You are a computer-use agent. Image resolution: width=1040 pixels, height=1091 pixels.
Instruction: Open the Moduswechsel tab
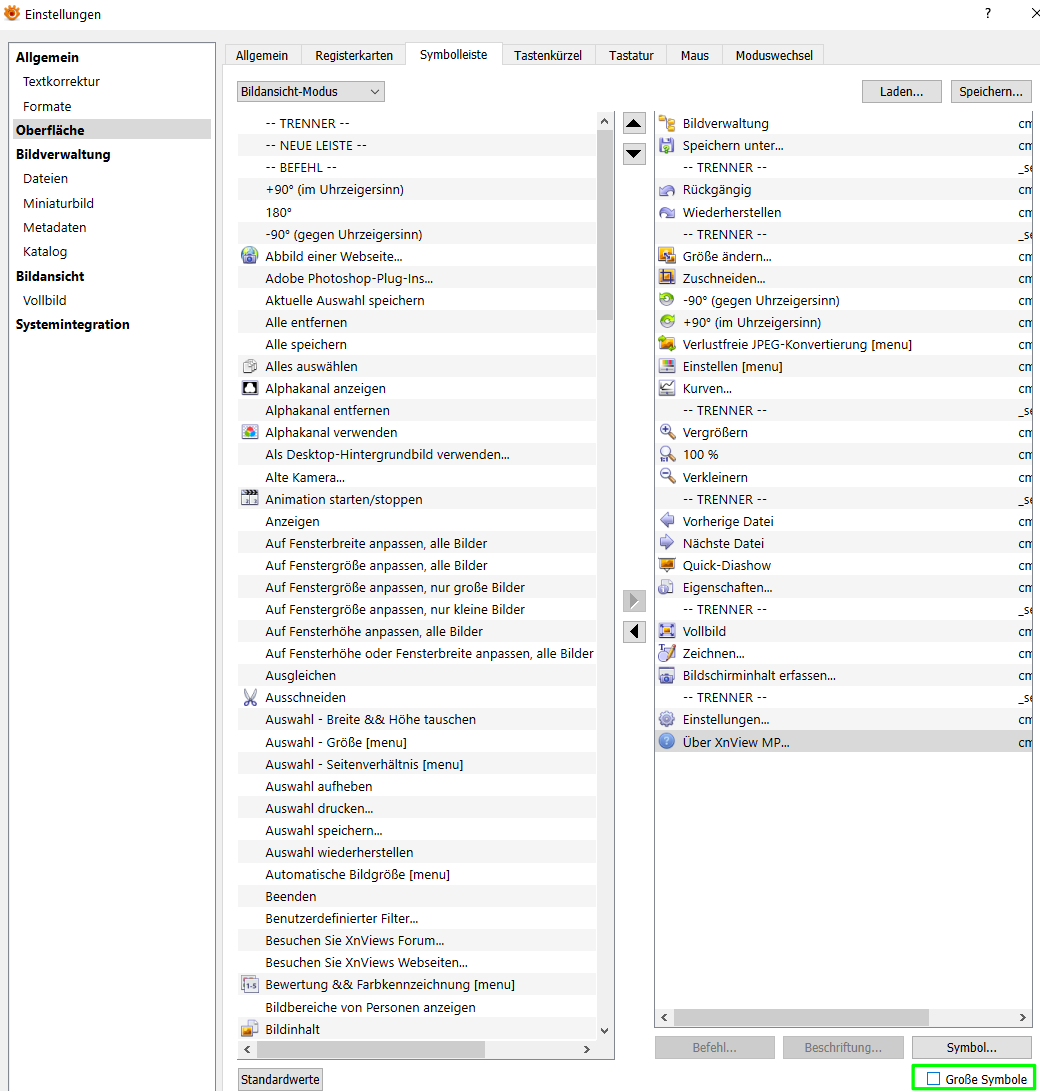(x=774, y=56)
